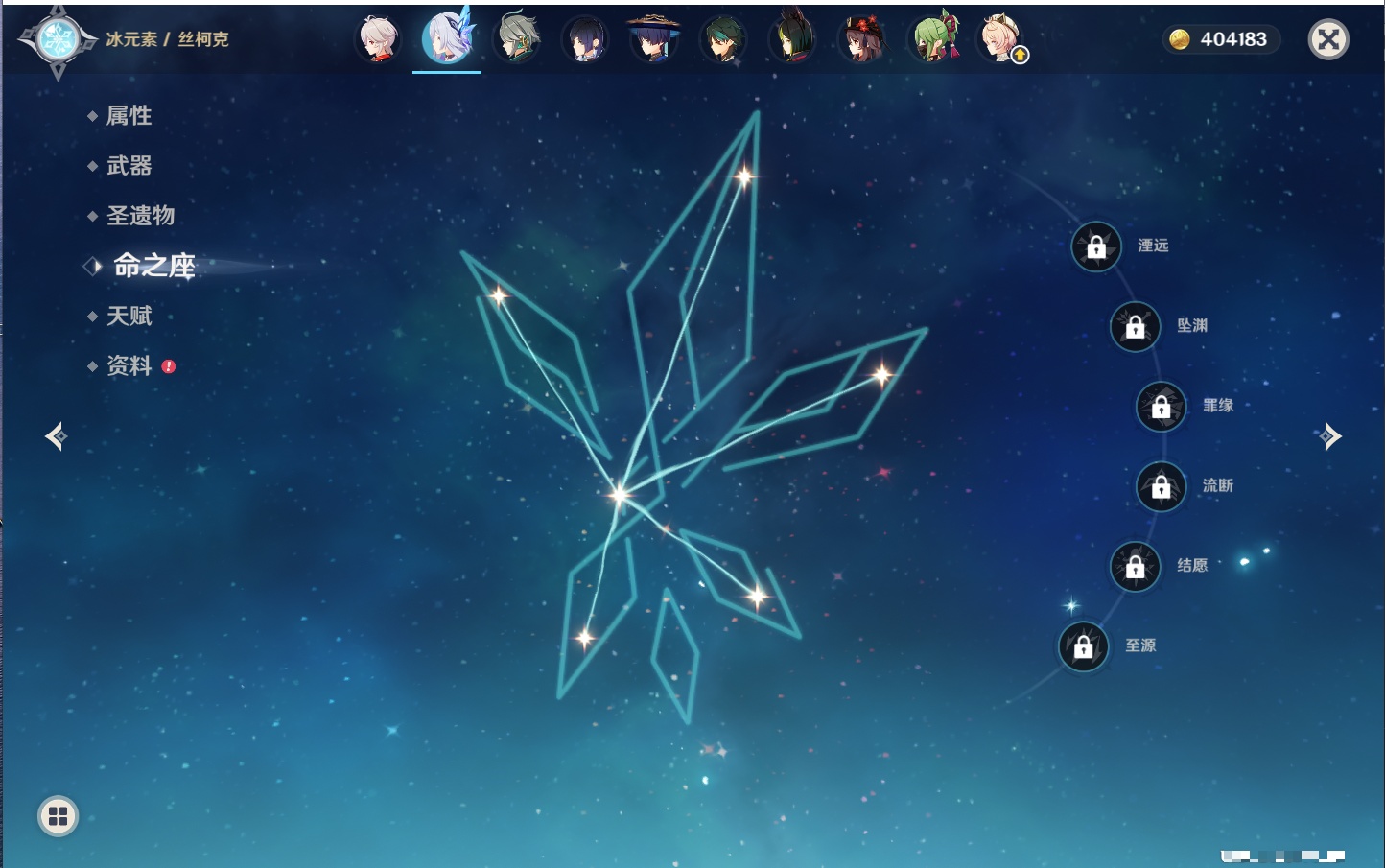Click the locked 结愿 constellation node
The image size is (1385, 868).
tap(1135, 567)
